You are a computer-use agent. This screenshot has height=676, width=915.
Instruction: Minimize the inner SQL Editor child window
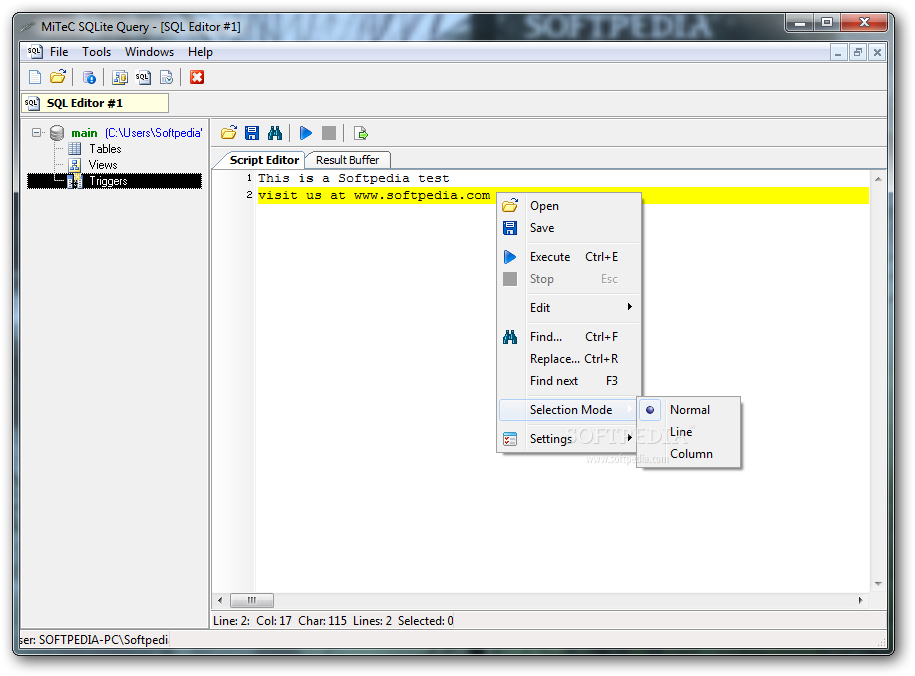point(838,52)
